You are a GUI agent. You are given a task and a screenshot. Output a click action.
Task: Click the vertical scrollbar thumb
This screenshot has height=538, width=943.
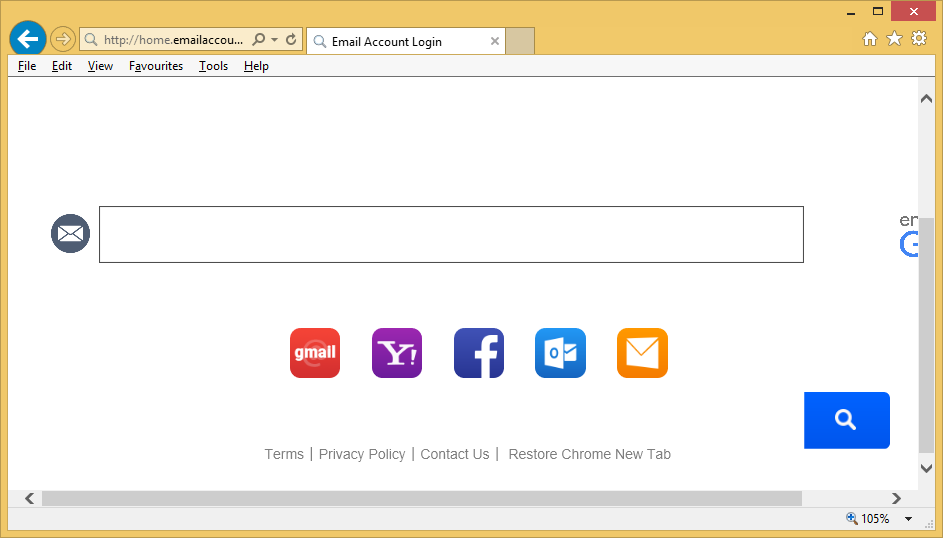[x=926, y=334]
